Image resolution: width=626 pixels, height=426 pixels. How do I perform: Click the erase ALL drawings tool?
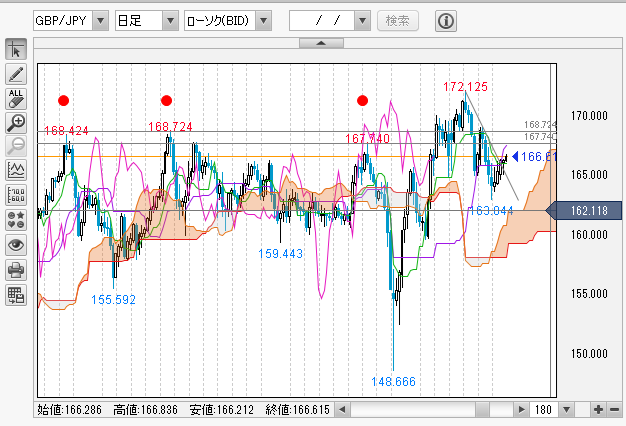pos(16,99)
